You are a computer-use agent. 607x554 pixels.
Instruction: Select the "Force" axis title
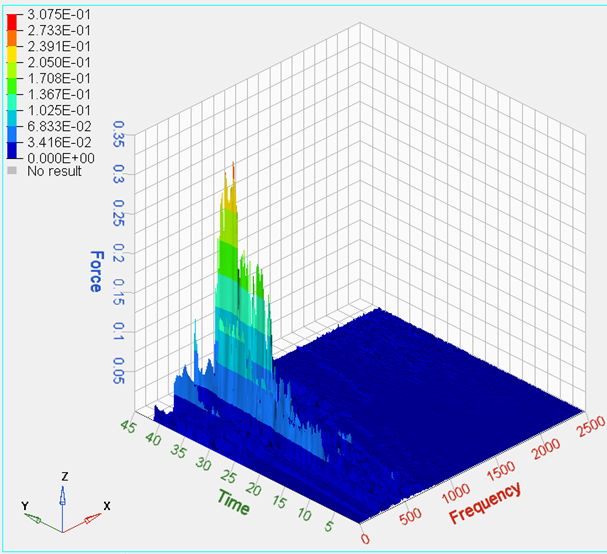click(96, 271)
